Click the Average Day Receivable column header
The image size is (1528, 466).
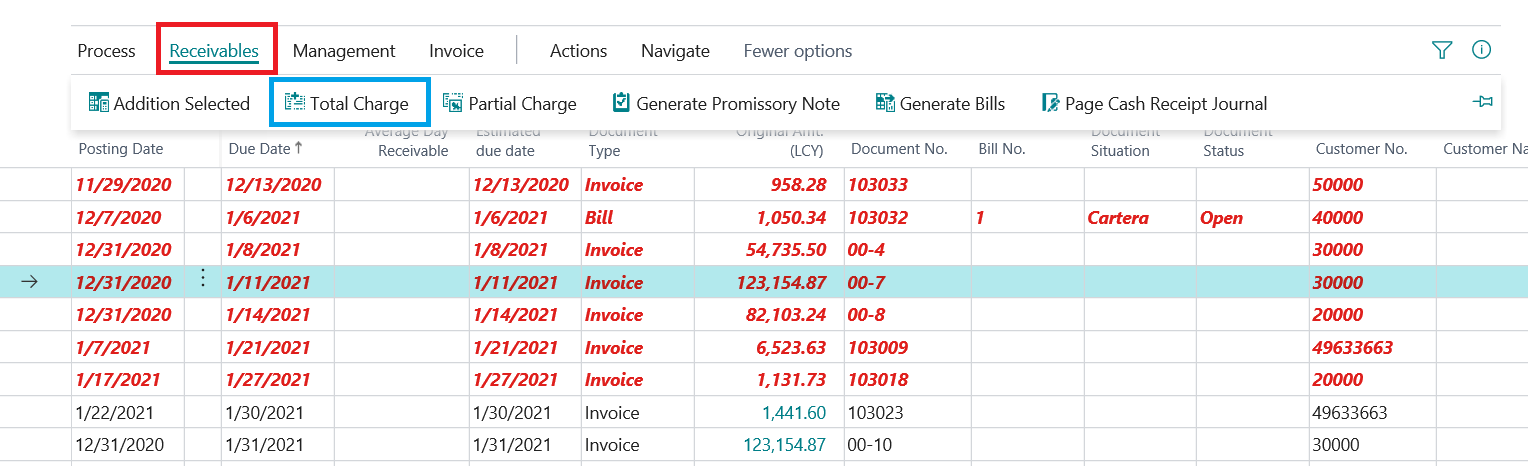pos(406,141)
